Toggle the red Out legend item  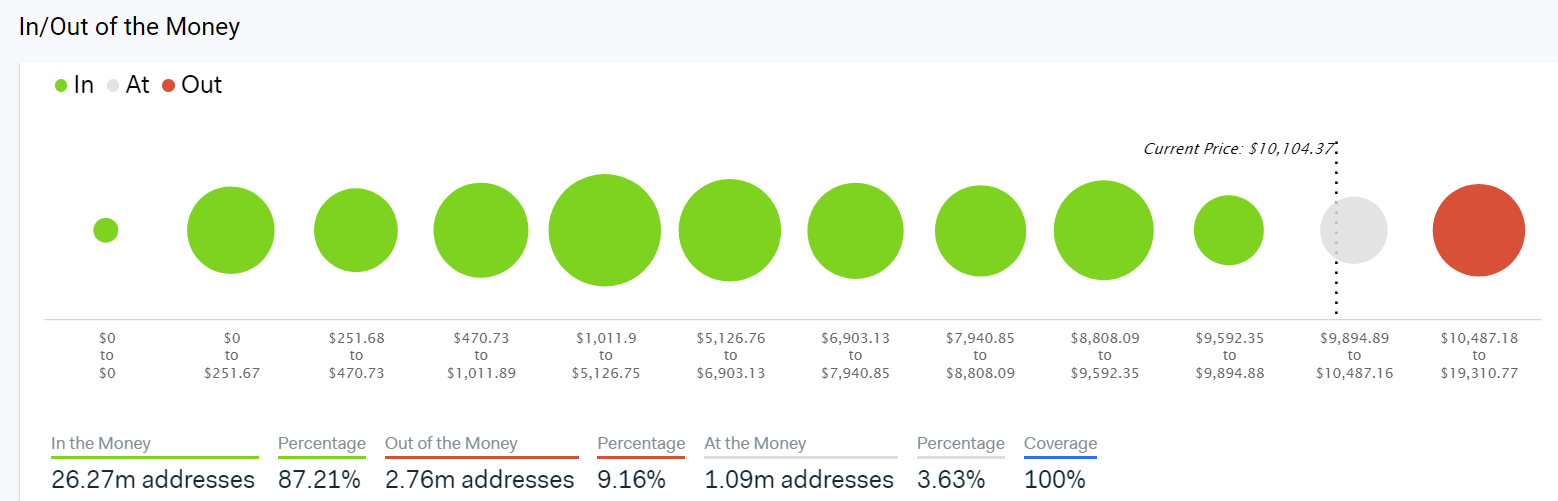coord(191,85)
